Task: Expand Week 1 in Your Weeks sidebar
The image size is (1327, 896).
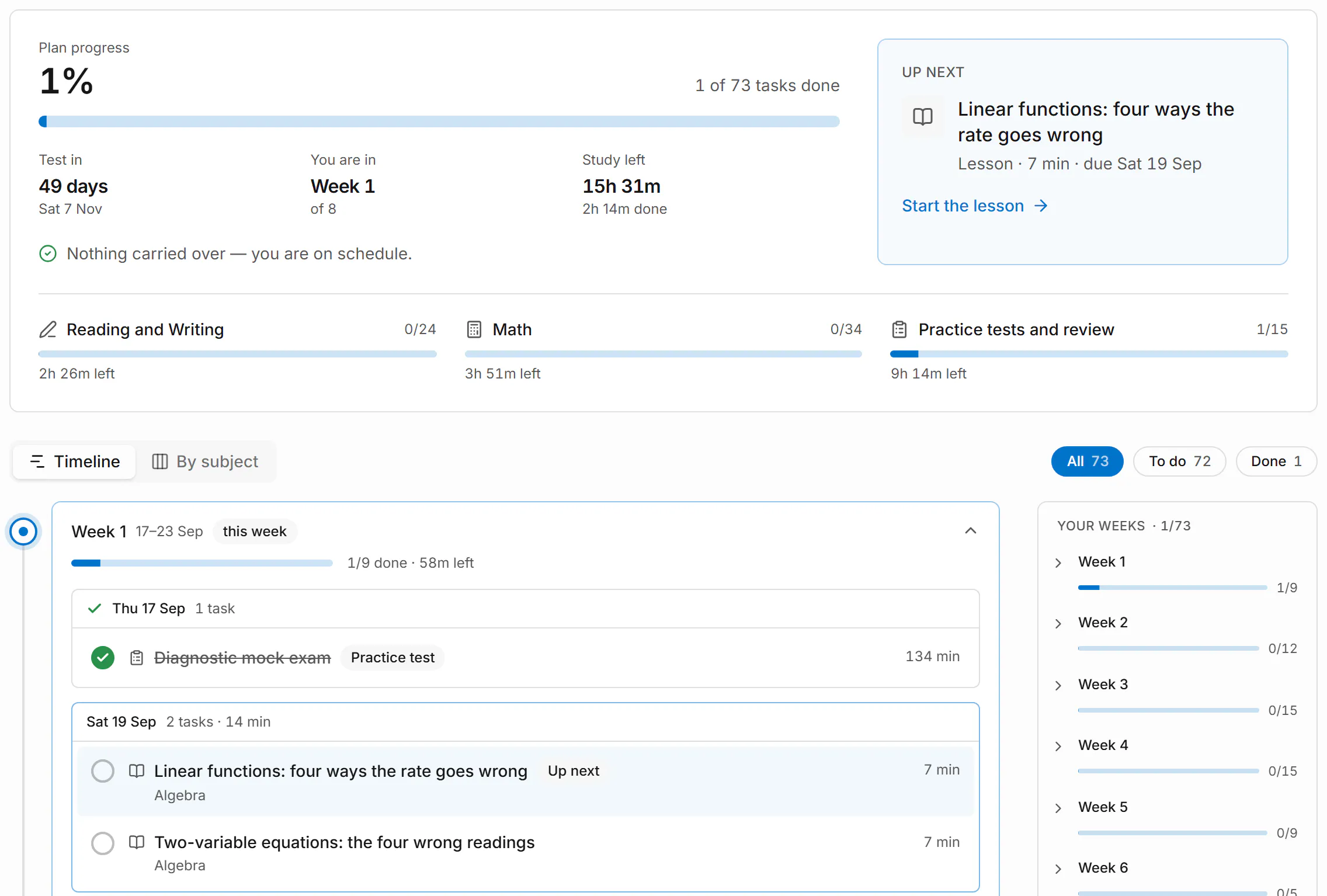Action: pyautogui.click(x=1058, y=562)
